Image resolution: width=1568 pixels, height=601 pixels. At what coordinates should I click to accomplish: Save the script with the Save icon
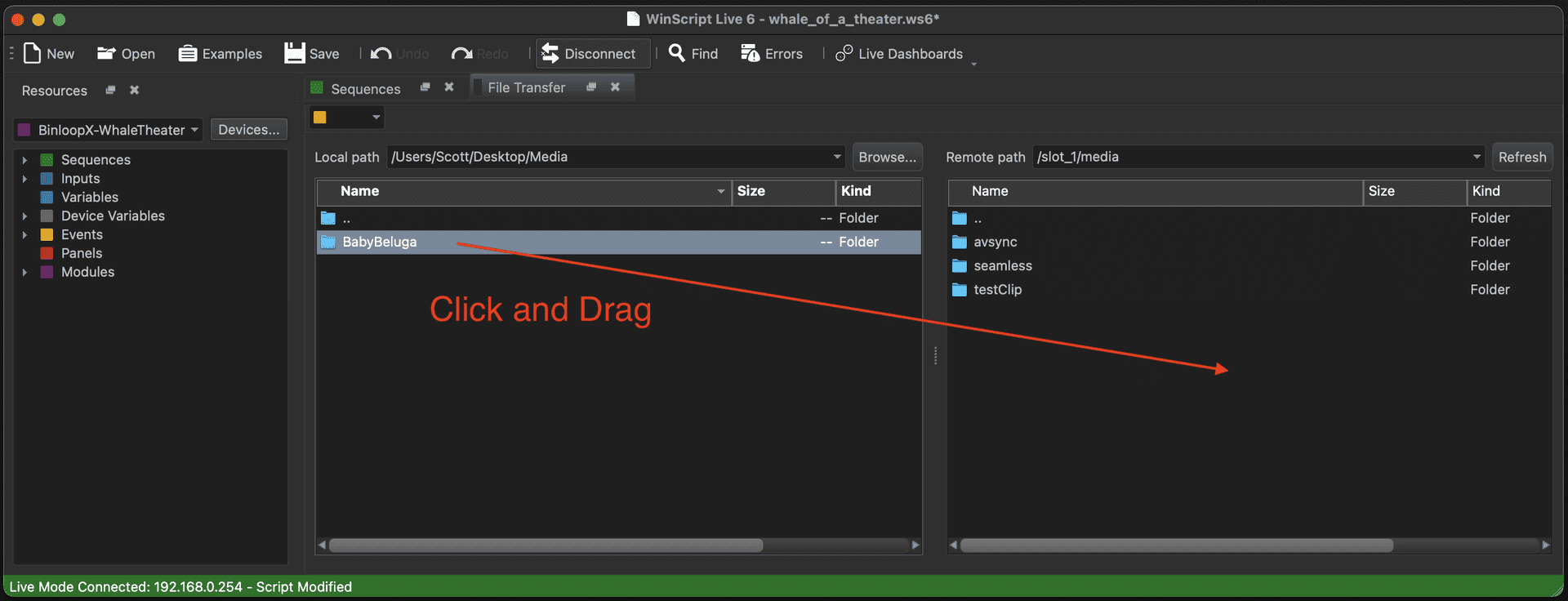coord(294,53)
